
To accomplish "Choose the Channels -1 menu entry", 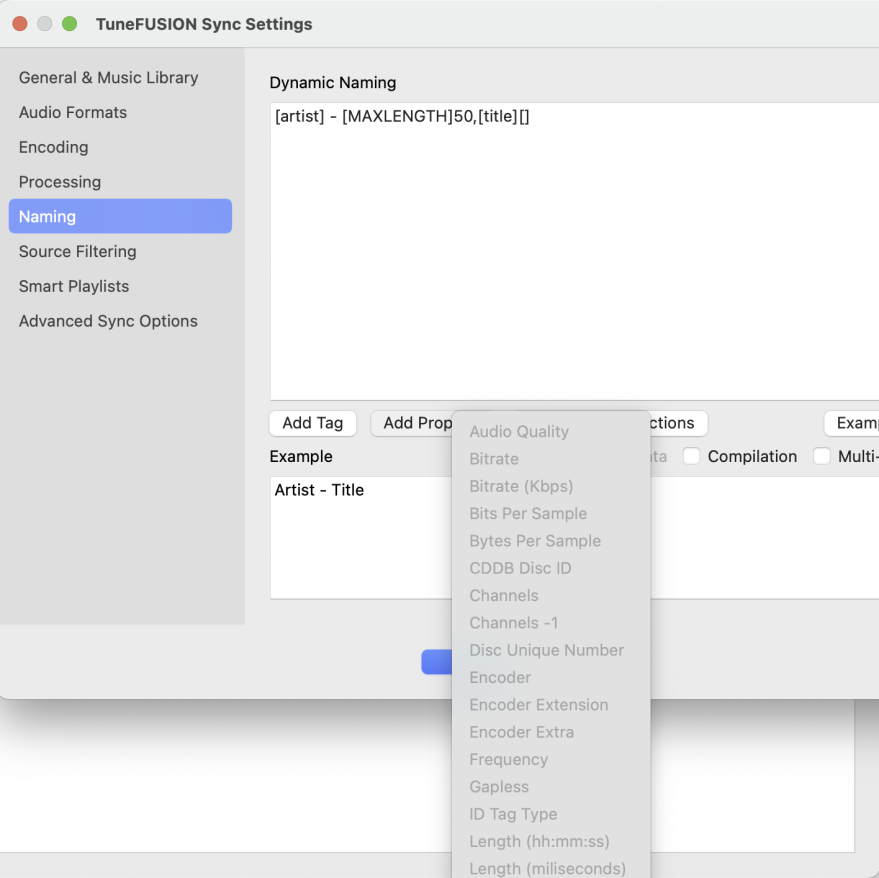I will point(551,623).
